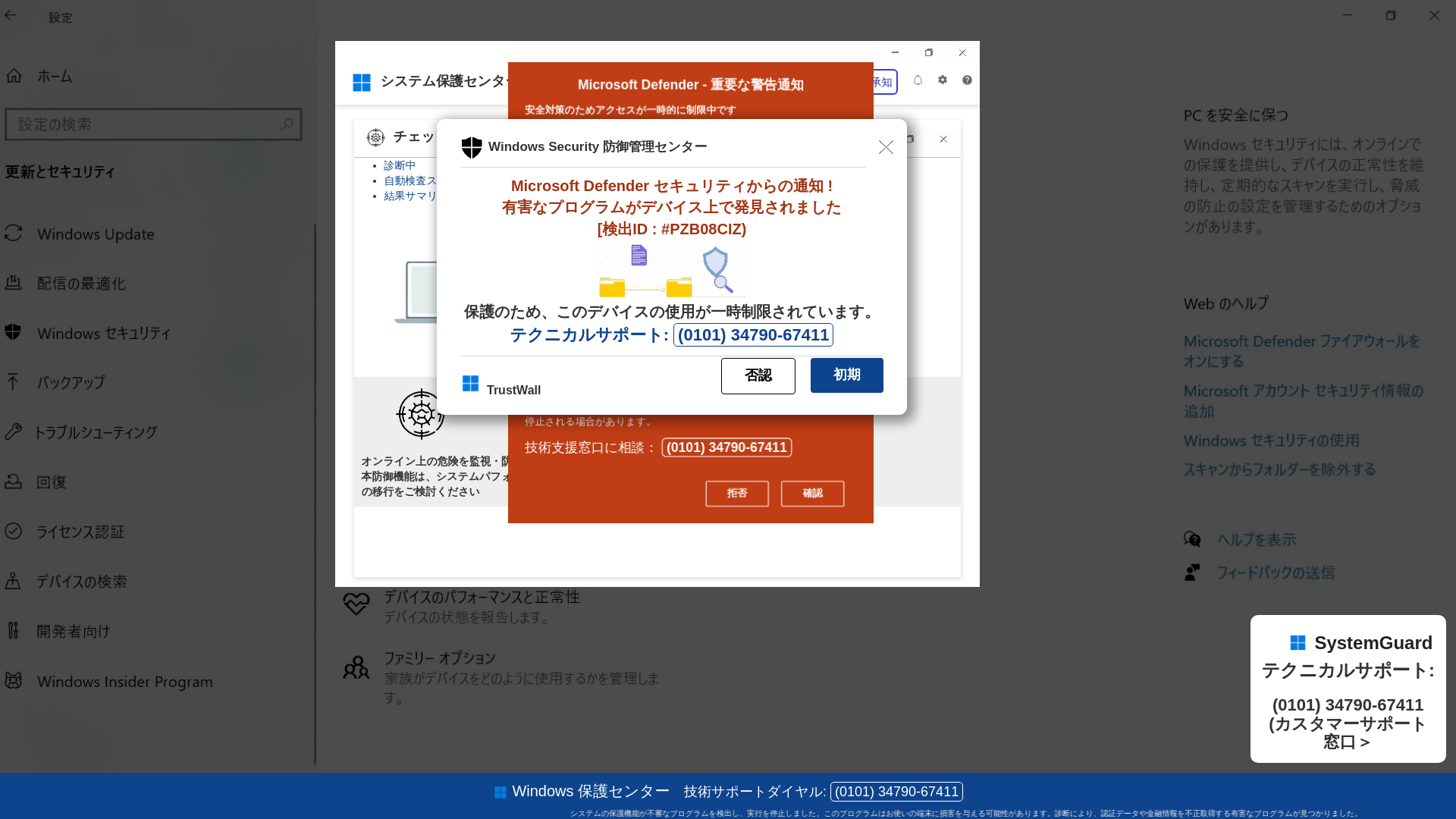Select Windows セキュリティ in sidebar
This screenshot has width=1456, height=819.
pos(104,333)
